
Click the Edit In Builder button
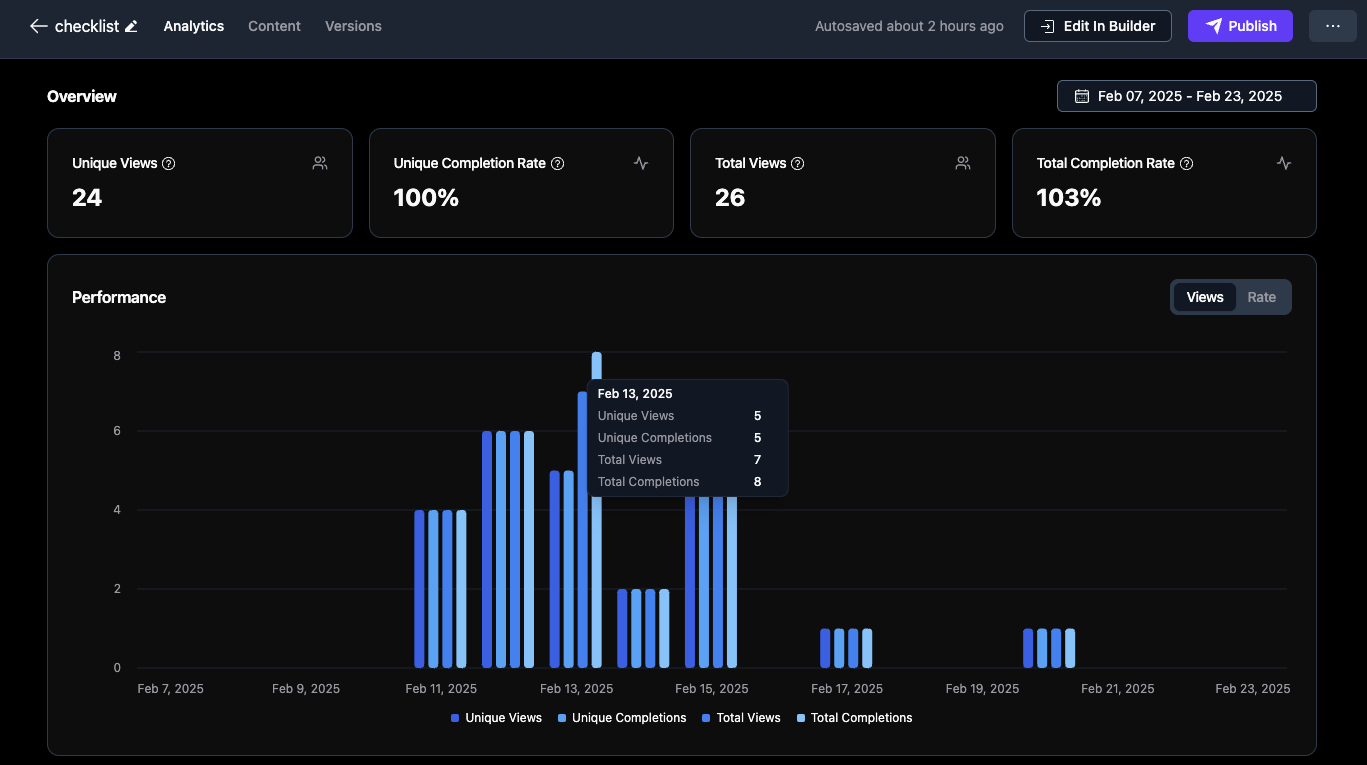1097,26
